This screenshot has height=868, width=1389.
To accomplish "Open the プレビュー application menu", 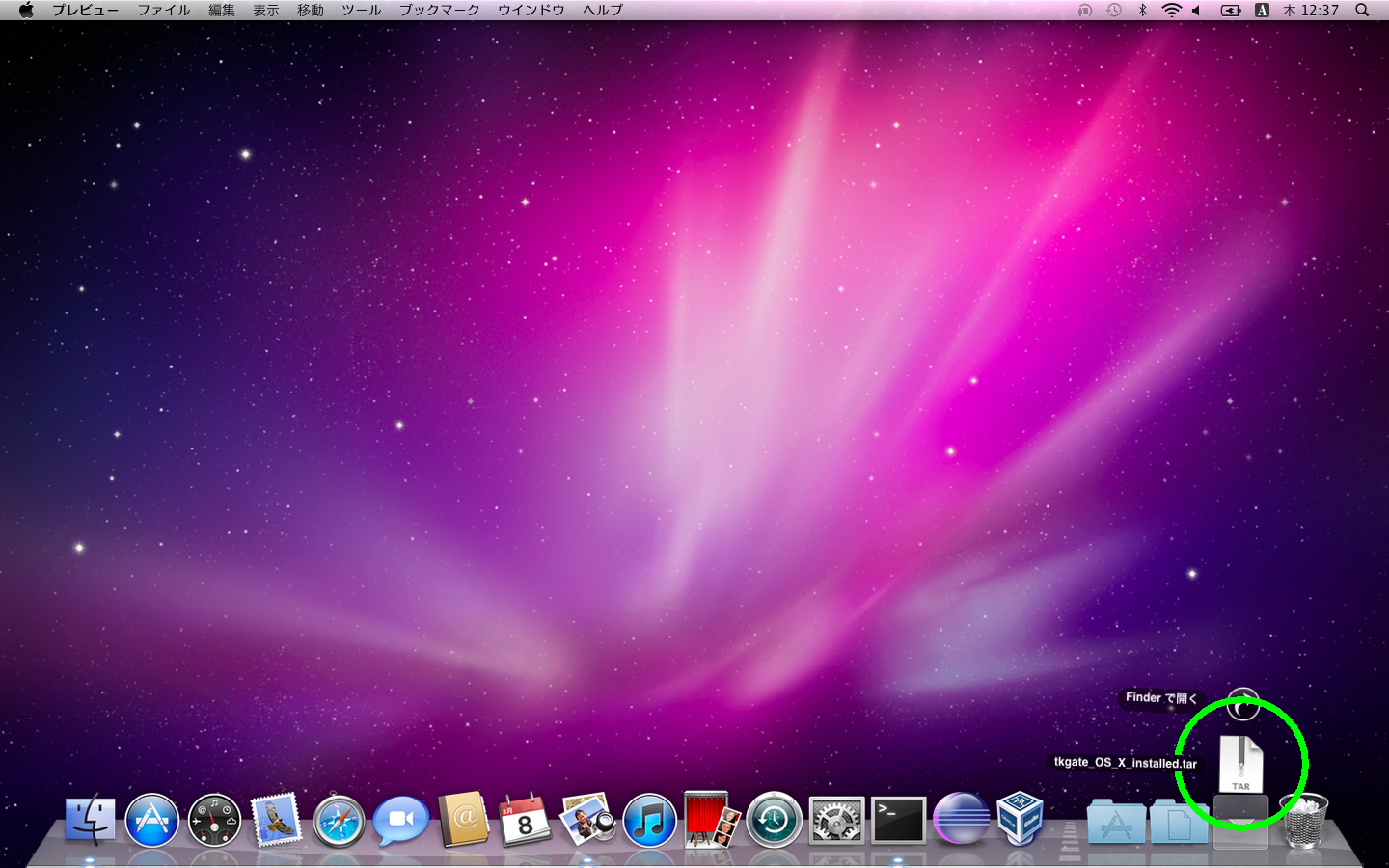I will [85, 10].
